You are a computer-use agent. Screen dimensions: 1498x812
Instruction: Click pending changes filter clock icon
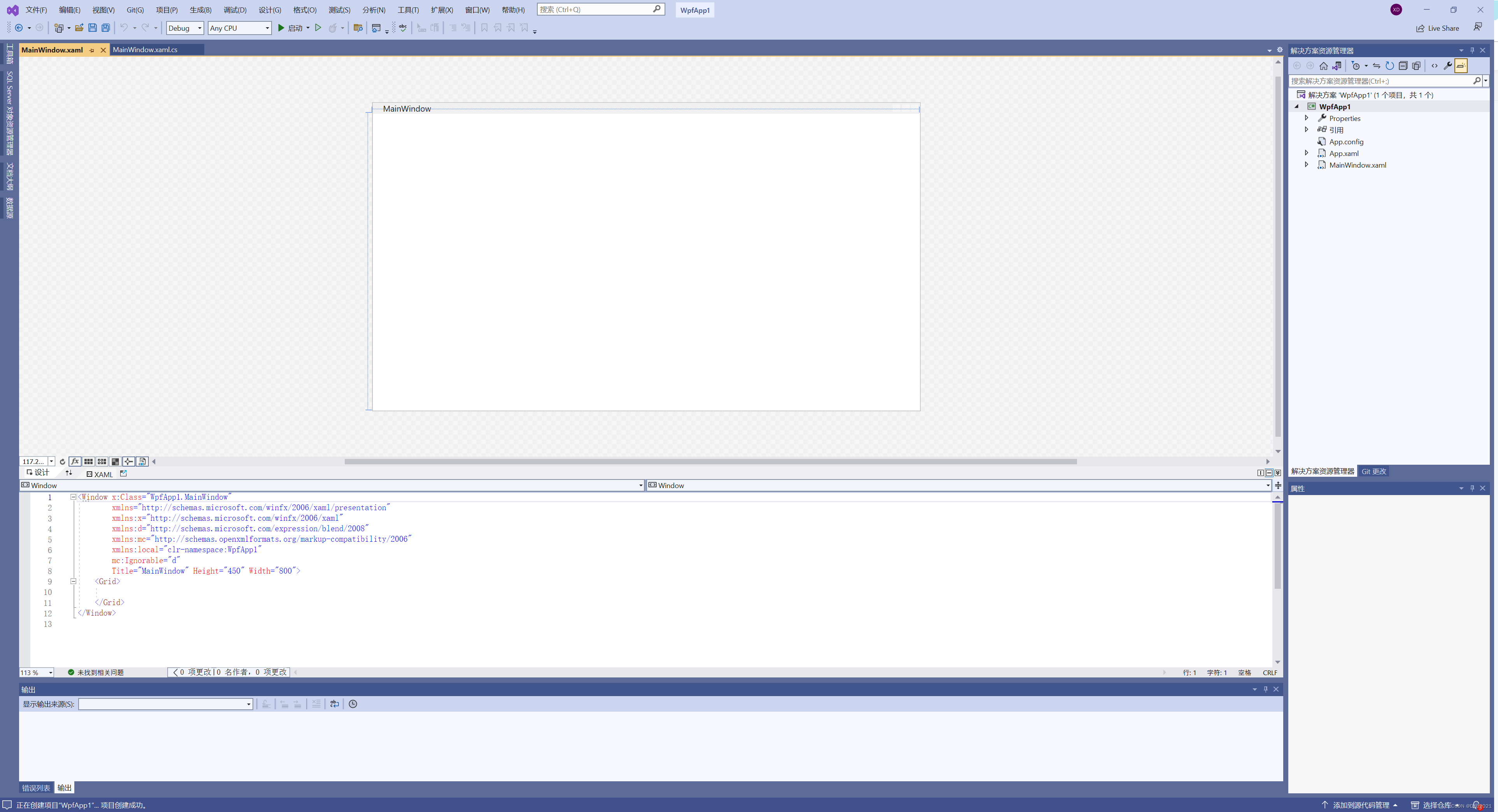pyautogui.click(x=1356, y=66)
